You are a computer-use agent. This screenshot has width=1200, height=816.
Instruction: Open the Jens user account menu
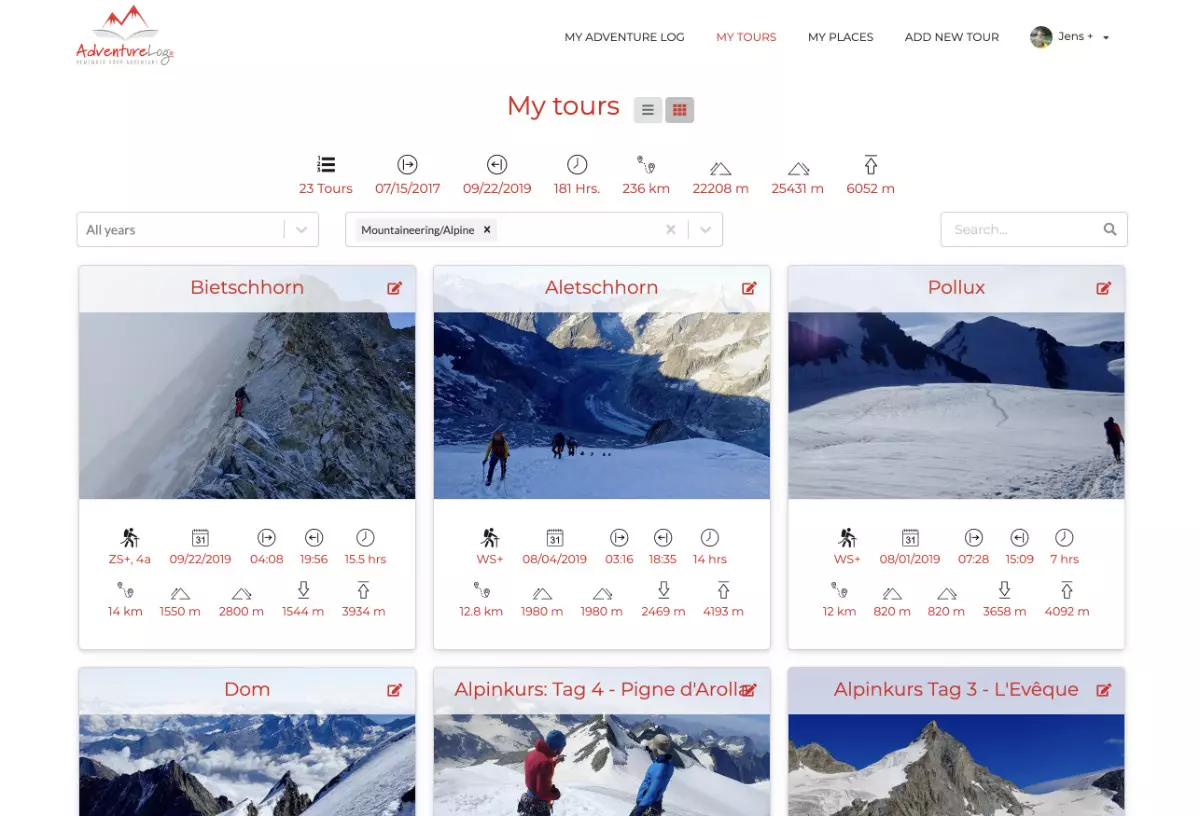coord(1070,37)
